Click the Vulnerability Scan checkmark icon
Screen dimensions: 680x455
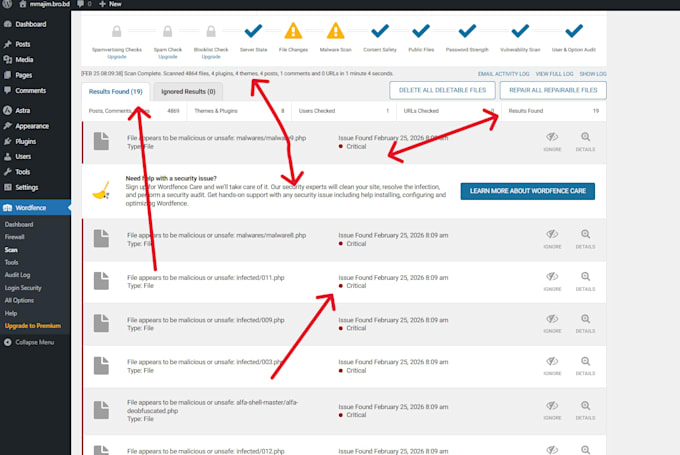tap(520, 31)
